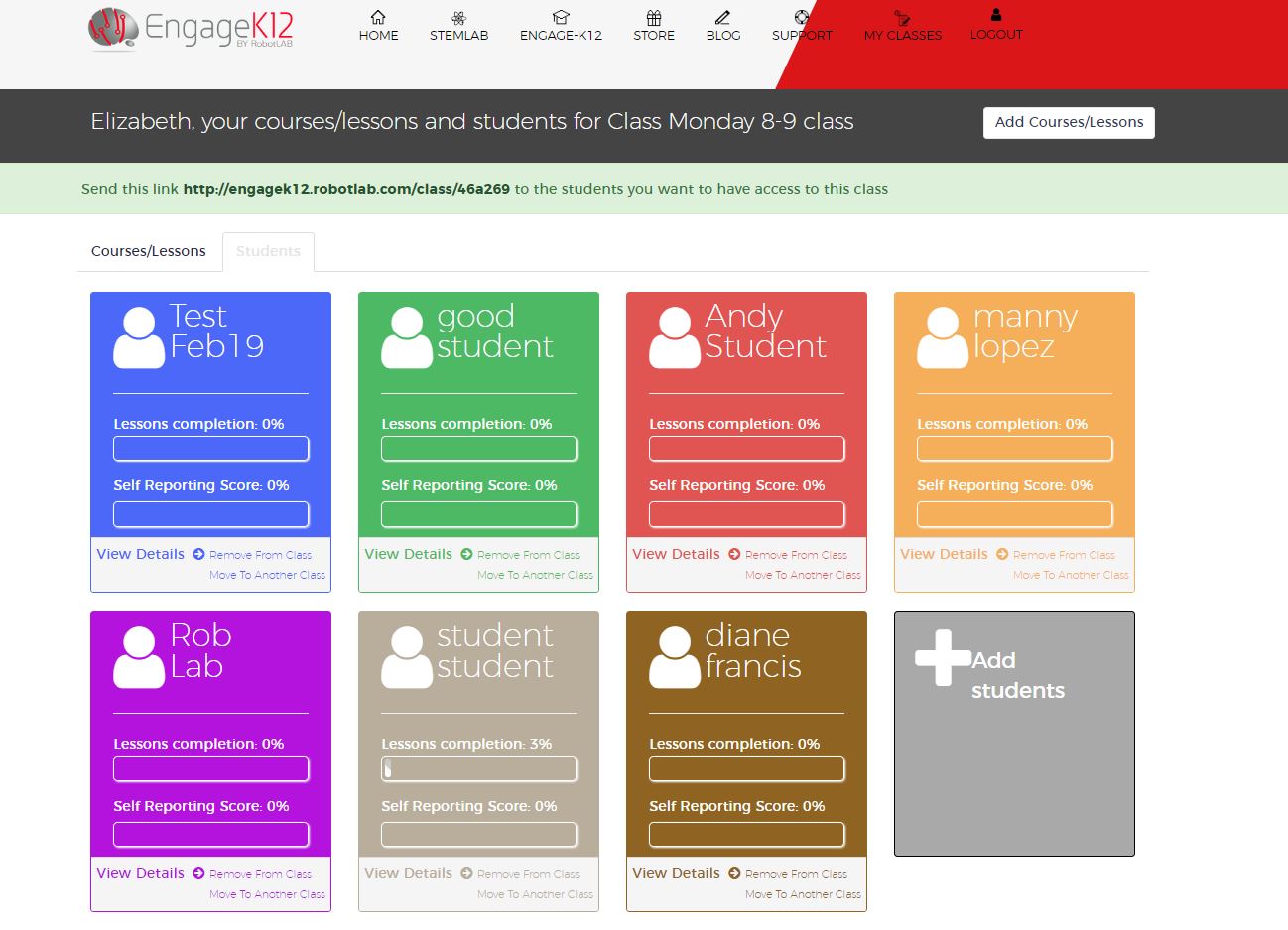Screen dimensions: 1288x930
Task: Click the EngageK12 logo icon
Action: (112, 28)
